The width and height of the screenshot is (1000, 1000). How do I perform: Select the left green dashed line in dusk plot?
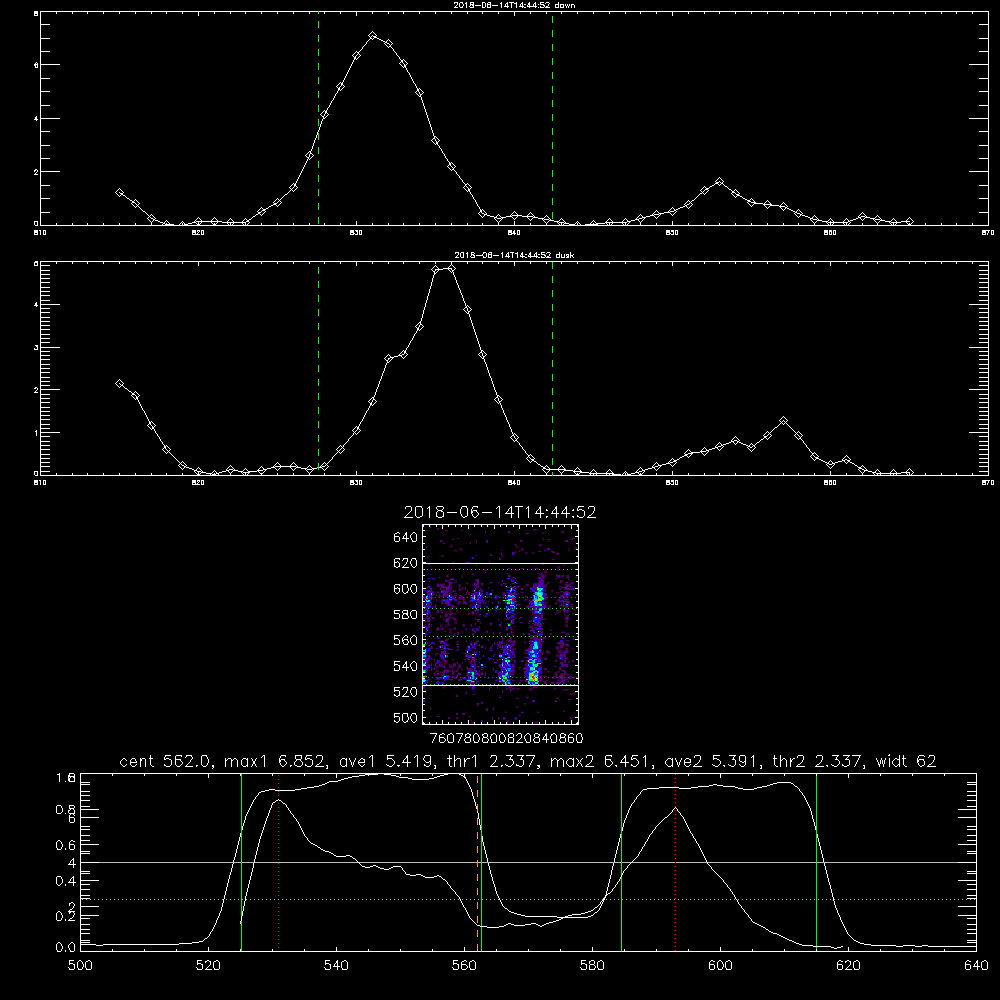pos(318,369)
